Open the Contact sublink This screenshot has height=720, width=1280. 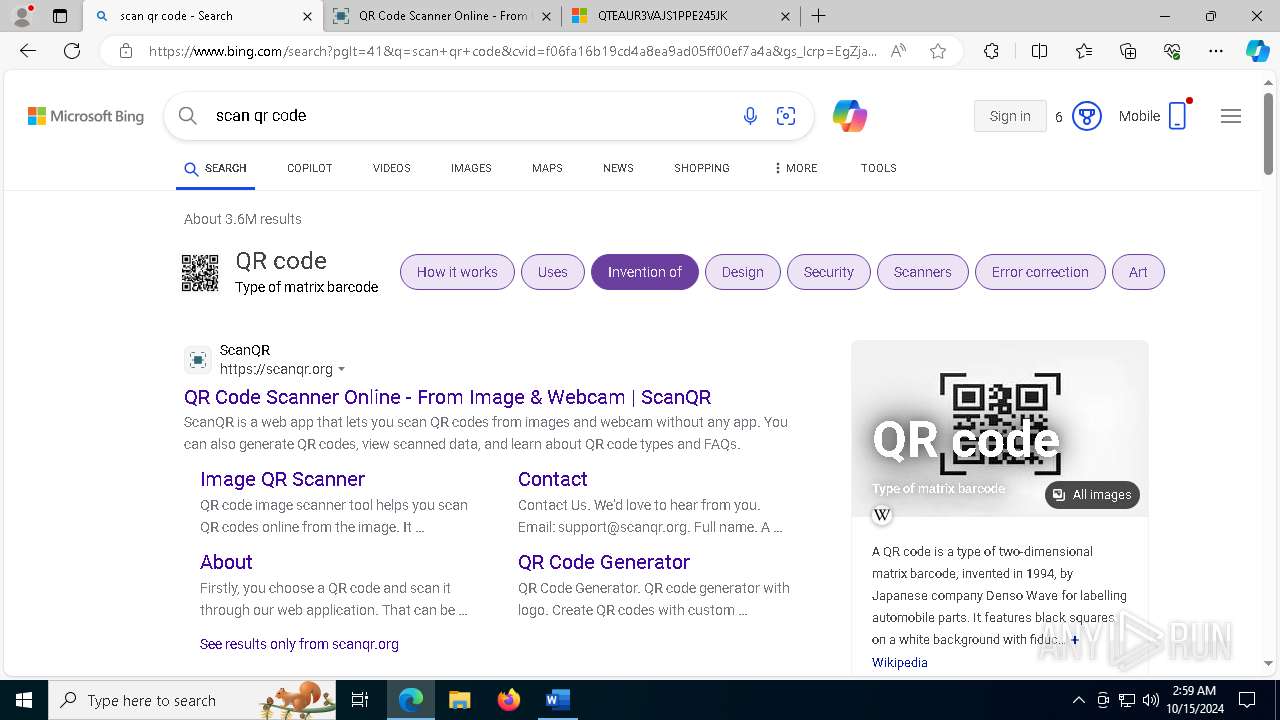point(552,479)
